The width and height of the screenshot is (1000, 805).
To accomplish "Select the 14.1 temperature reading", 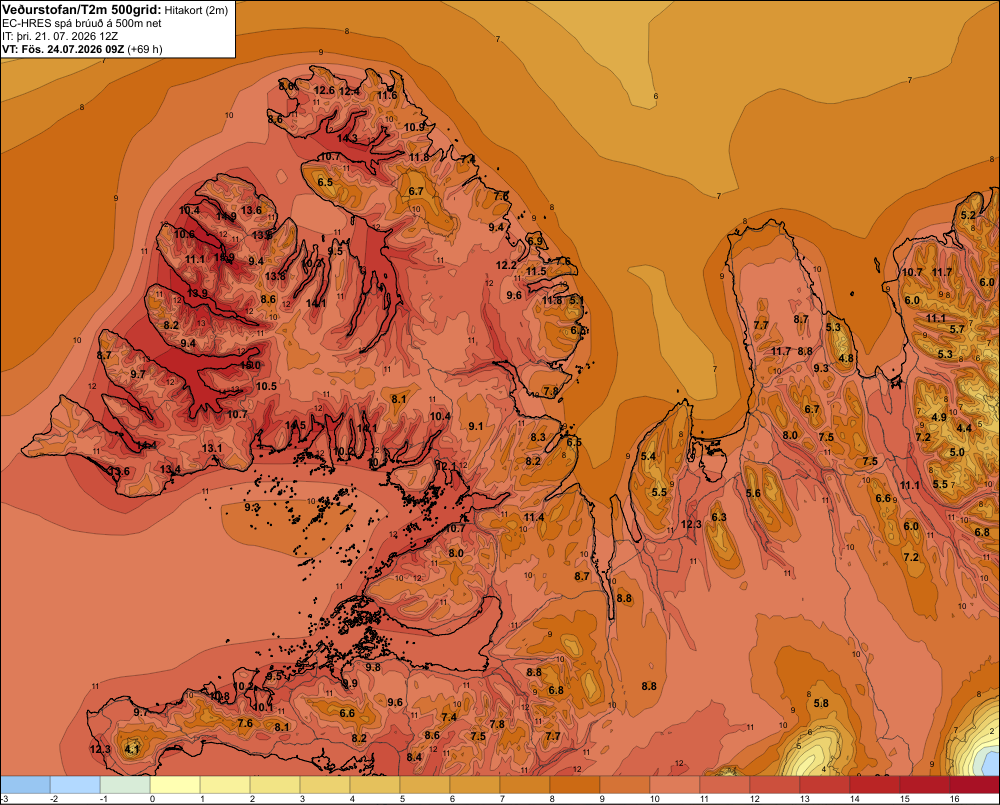I will pos(316,304).
